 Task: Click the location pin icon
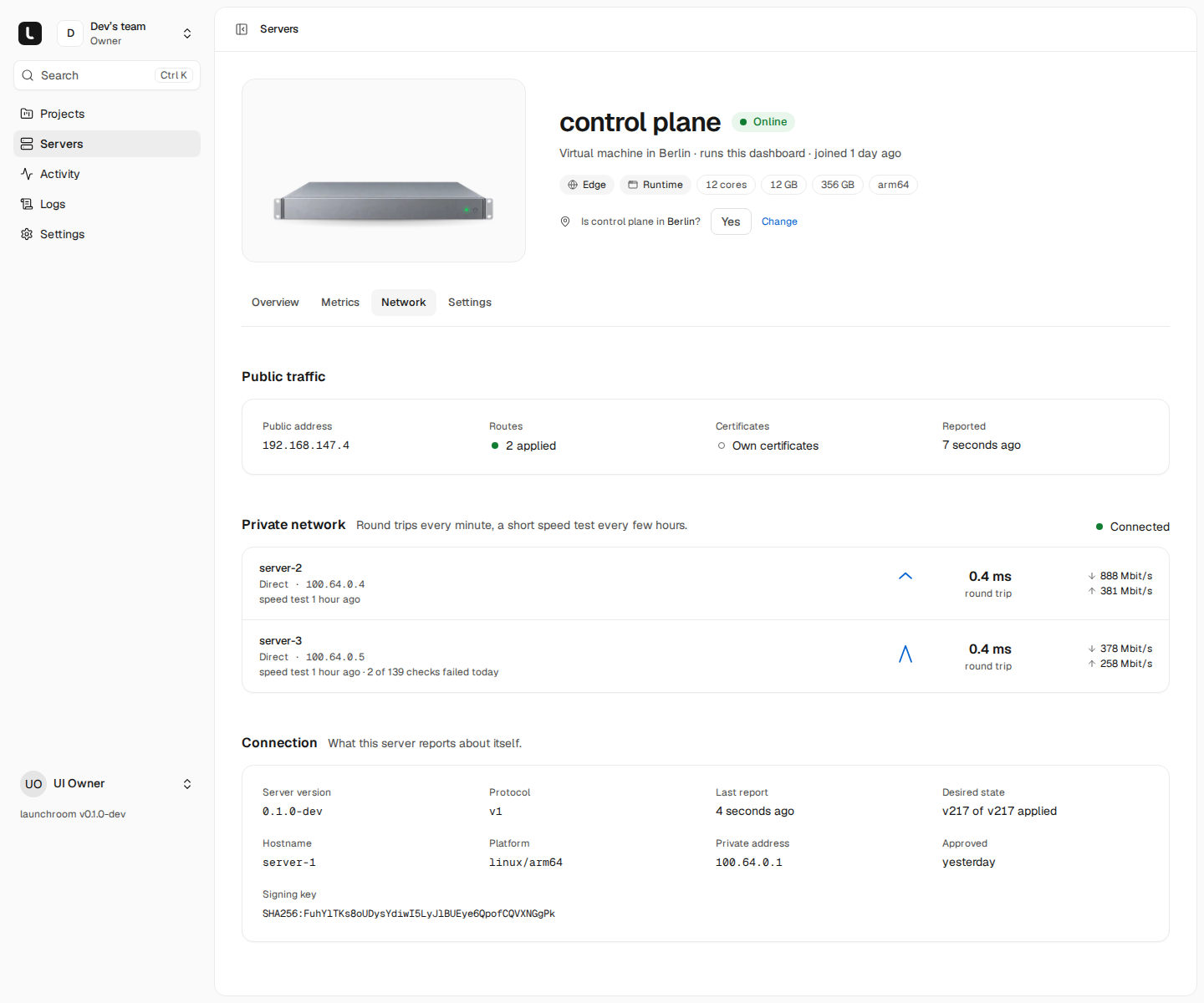click(x=565, y=221)
